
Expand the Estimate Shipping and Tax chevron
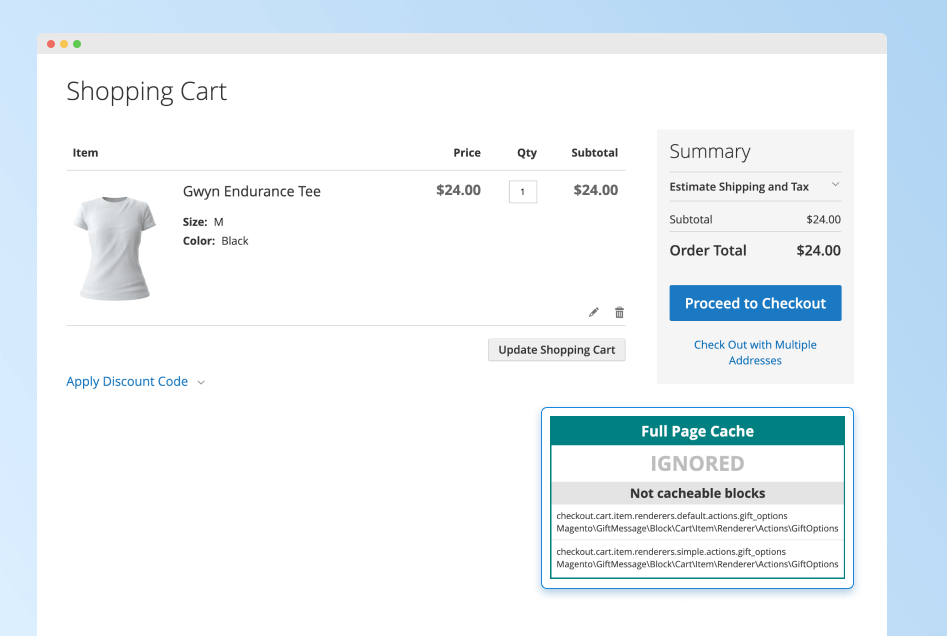click(835, 186)
